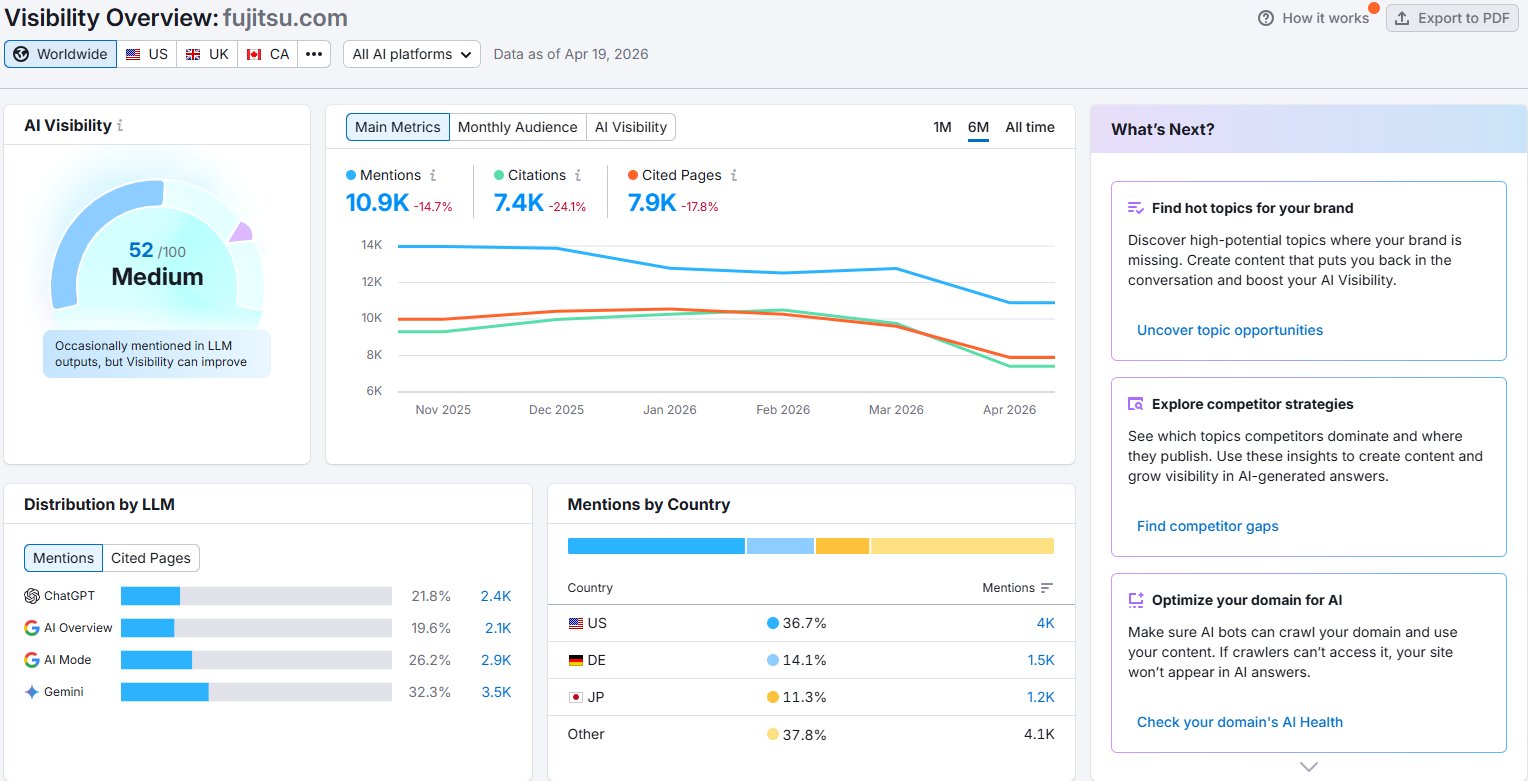Click the Other country row
The width and height of the screenshot is (1528, 781).
(811, 734)
